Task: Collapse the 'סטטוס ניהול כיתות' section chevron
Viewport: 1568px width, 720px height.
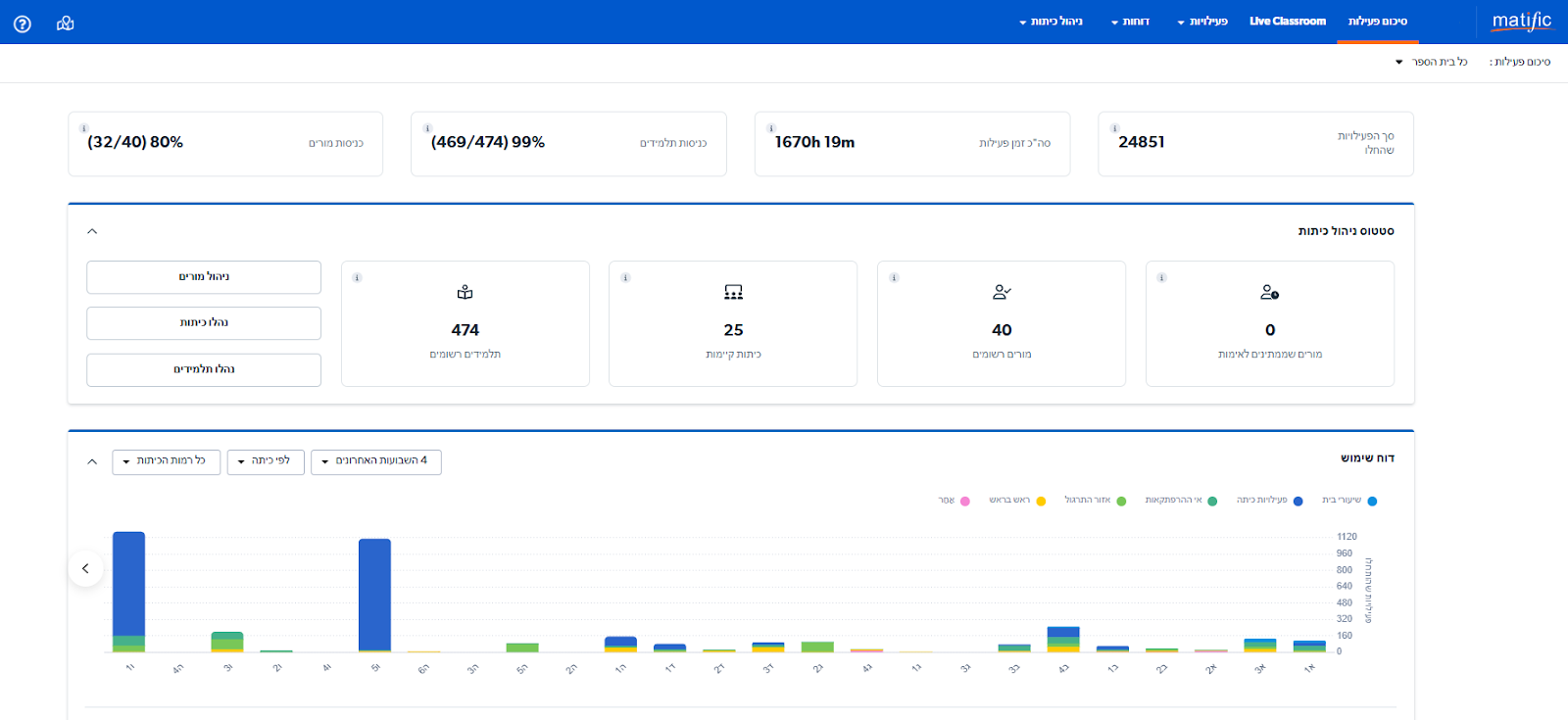Action: tap(92, 231)
